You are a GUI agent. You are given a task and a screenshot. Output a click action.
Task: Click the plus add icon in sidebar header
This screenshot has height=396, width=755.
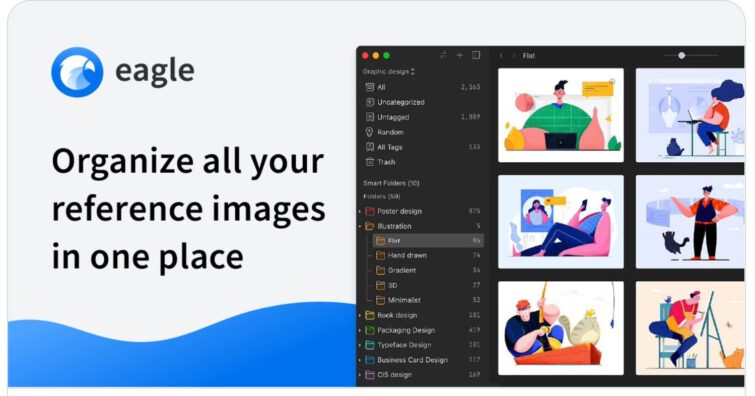(x=460, y=55)
